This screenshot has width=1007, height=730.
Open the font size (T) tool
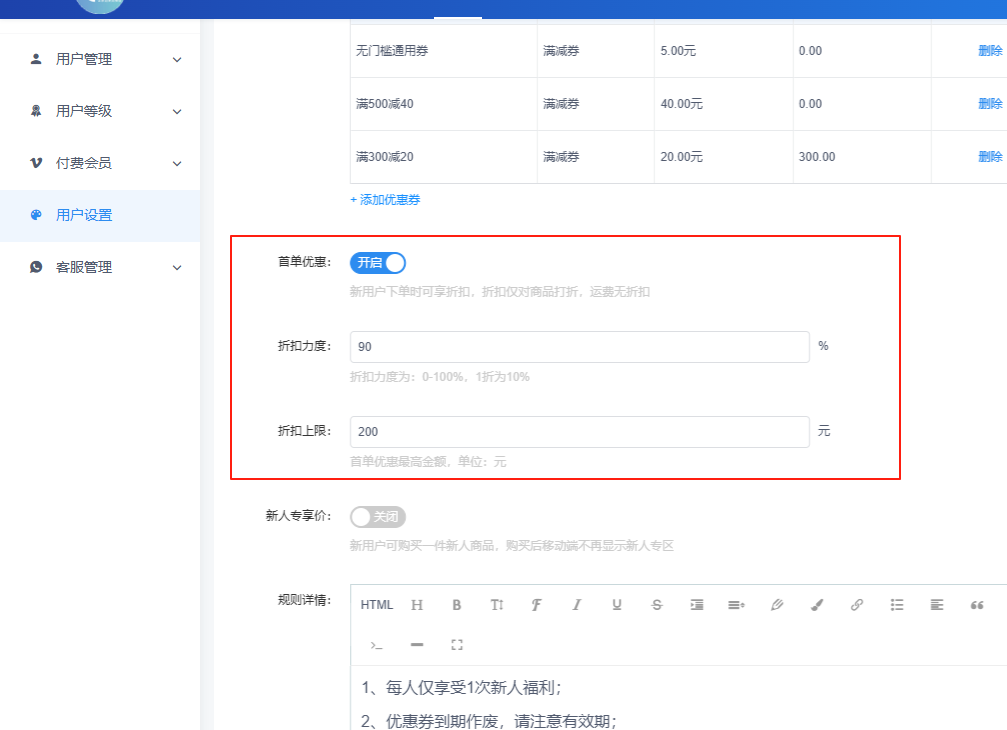(x=496, y=605)
